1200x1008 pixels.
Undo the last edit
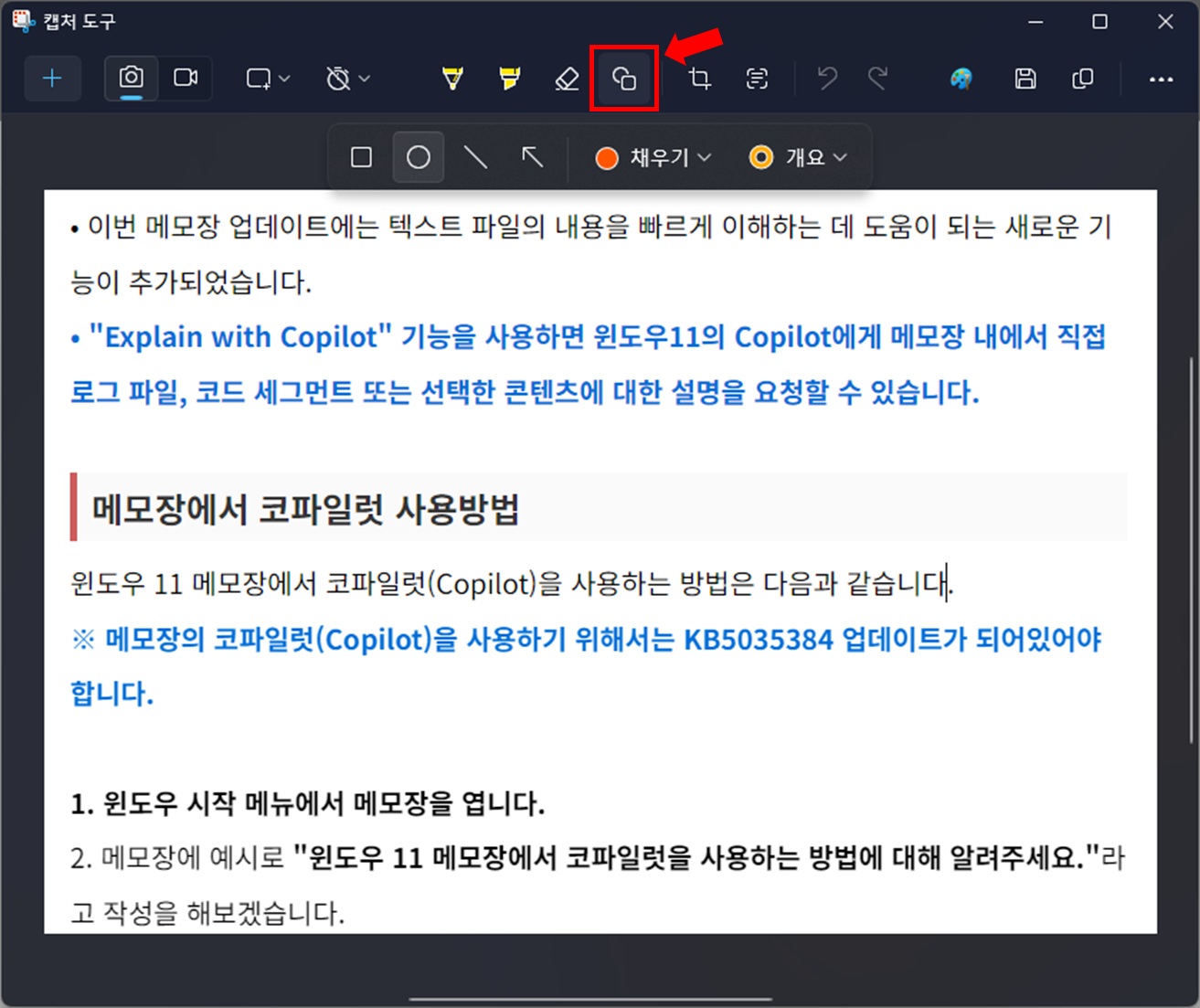coord(827,79)
